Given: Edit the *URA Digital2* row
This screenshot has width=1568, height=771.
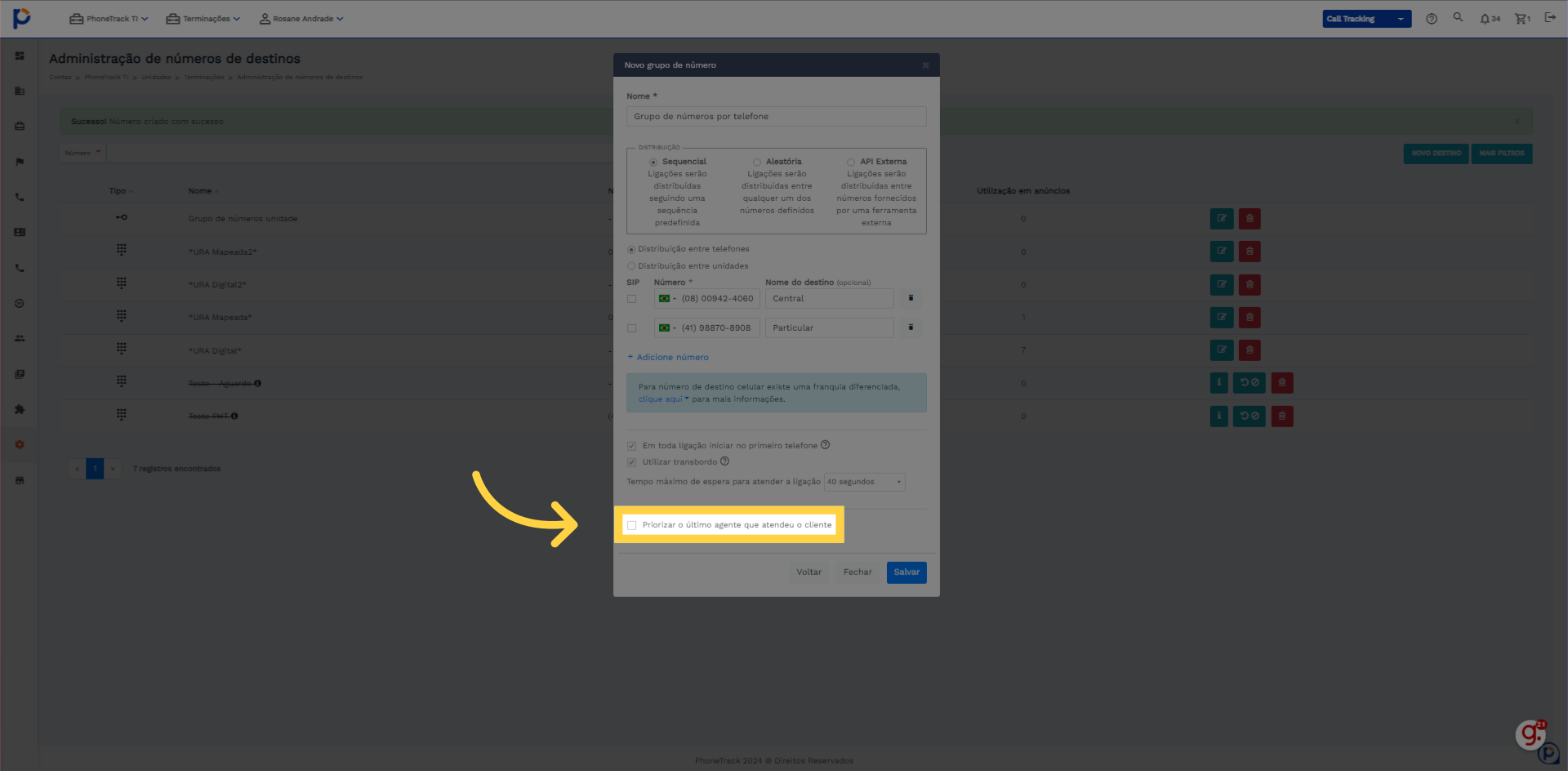Looking at the screenshot, I should 1222,285.
